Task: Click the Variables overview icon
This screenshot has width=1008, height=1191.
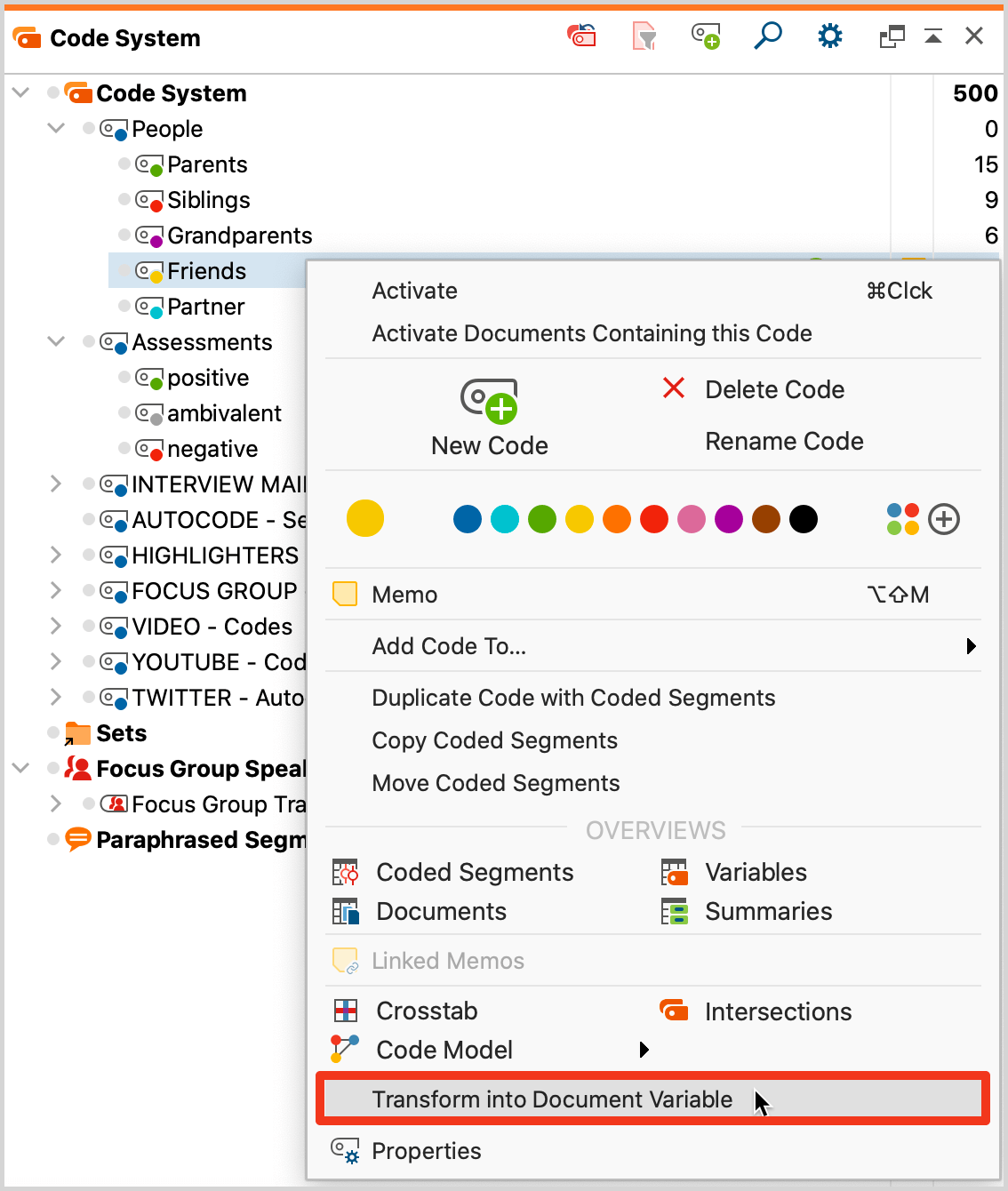Action: 675,873
